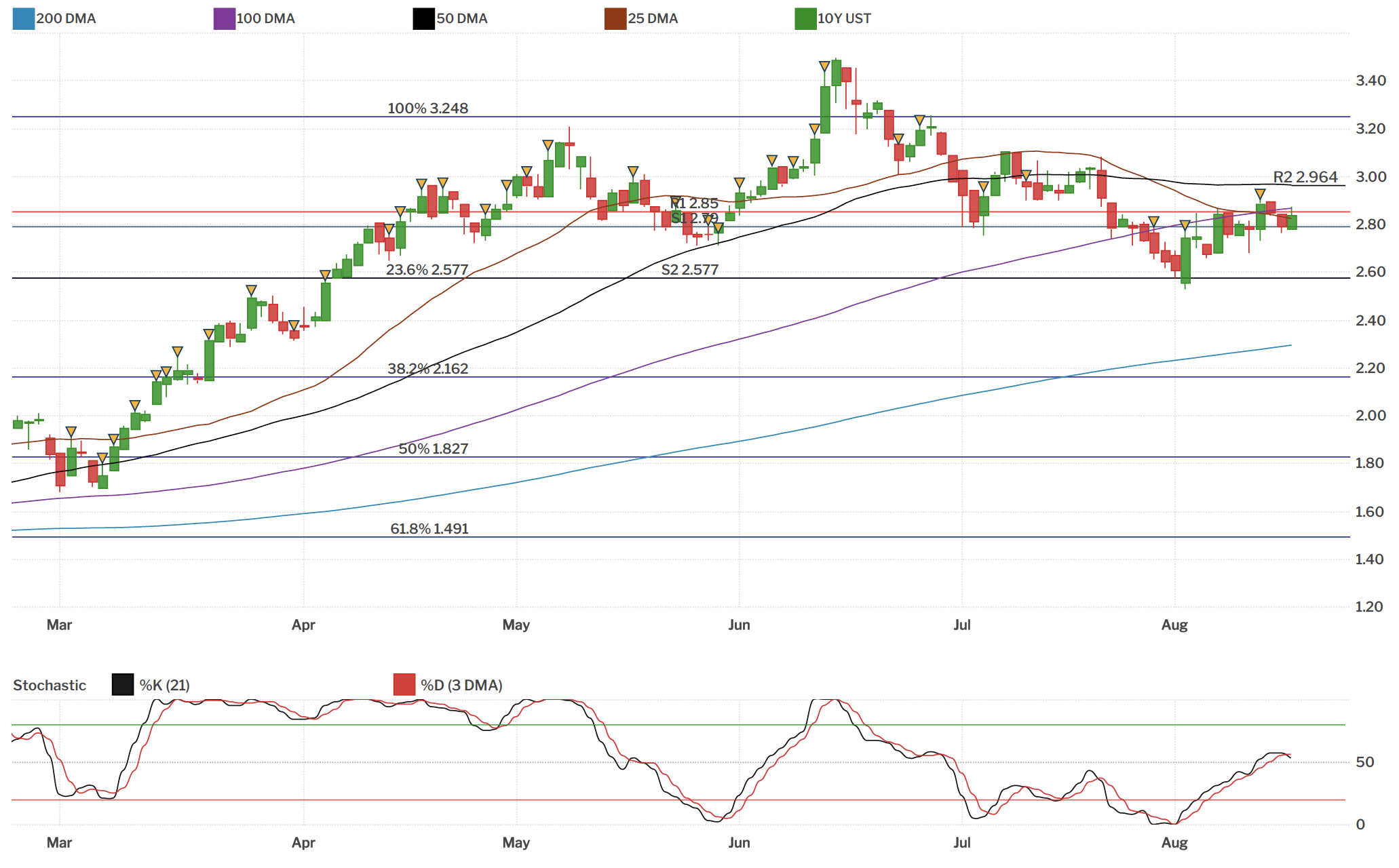The width and height of the screenshot is (1399, 868).
Task: Click the 38.2% 2.162 Fibonacci label
Action: click(427, 369)
